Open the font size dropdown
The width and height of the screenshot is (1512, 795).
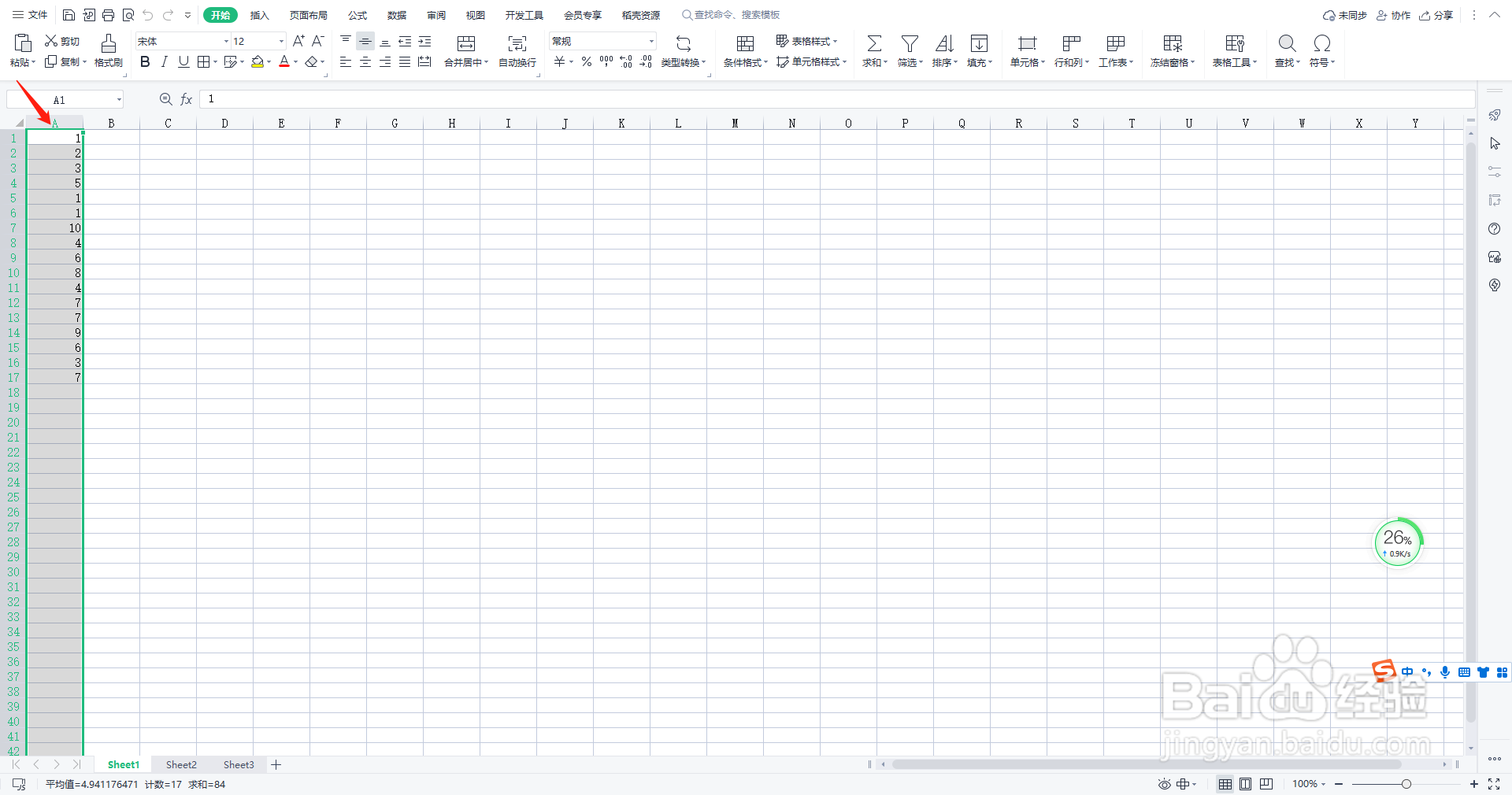(x=281, y=41)
